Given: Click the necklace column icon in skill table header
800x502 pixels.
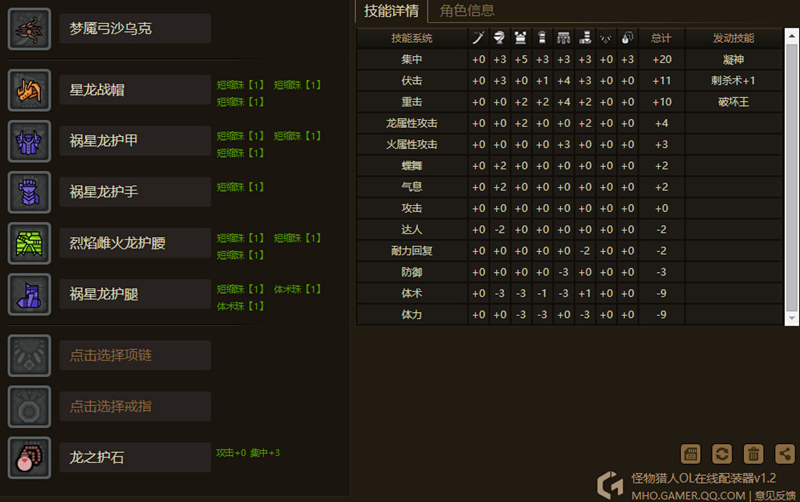Looking at the screenshot, I should tap(606, 38).
